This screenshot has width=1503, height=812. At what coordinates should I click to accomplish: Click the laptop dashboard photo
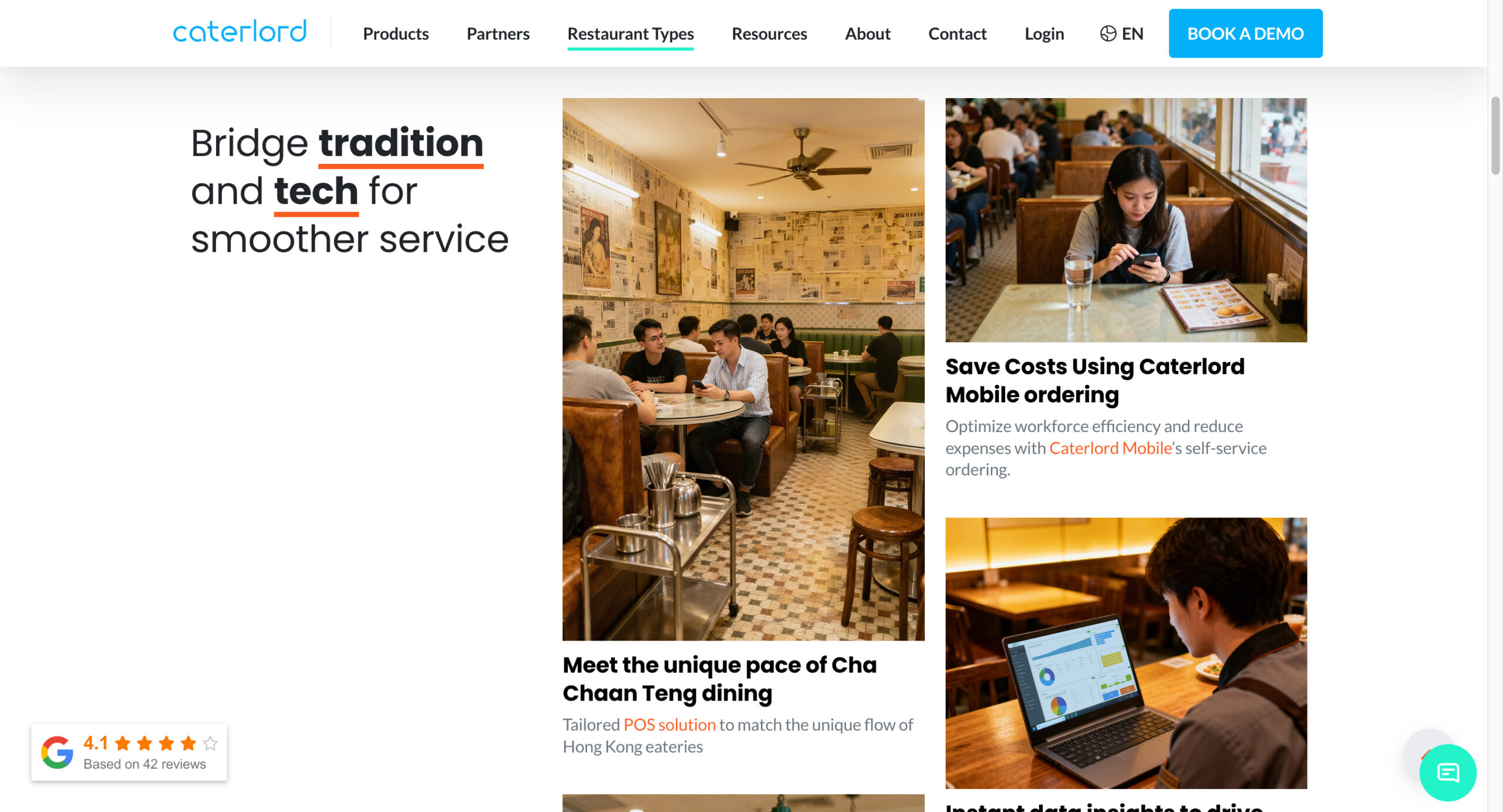pos(1126,653)
